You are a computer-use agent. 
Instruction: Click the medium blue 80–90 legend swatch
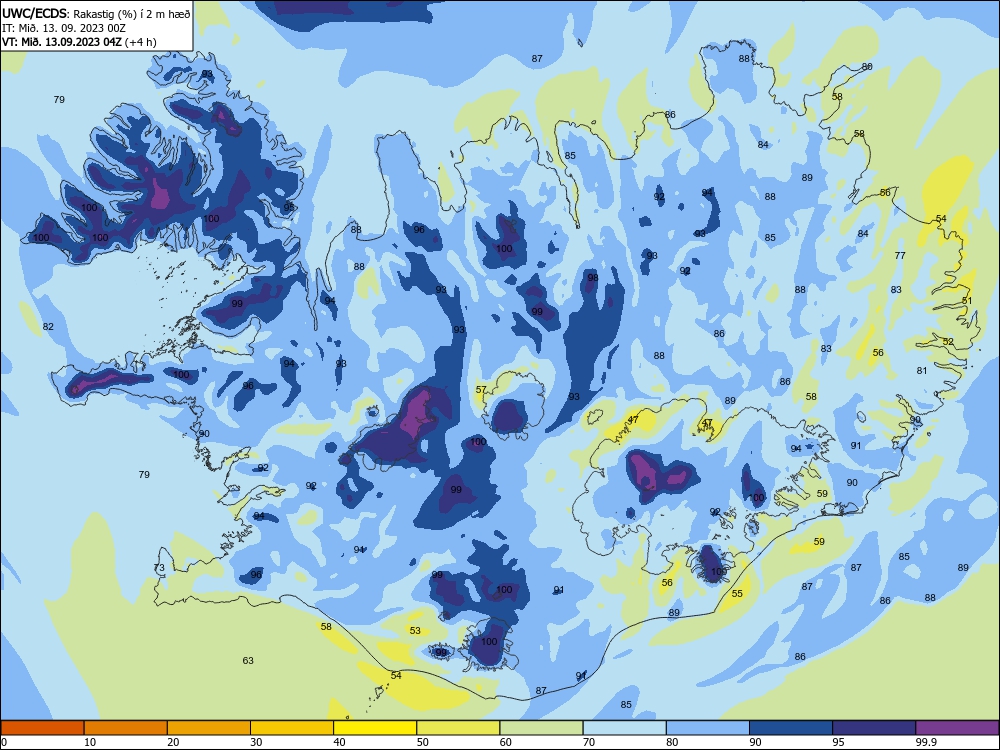click(708, 728)
